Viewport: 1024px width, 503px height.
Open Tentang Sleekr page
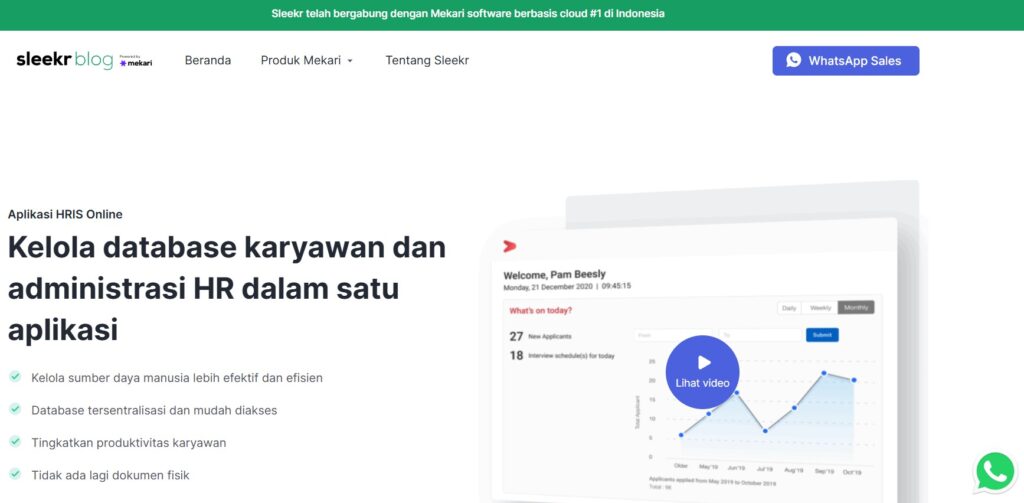(x=427, y=60)
